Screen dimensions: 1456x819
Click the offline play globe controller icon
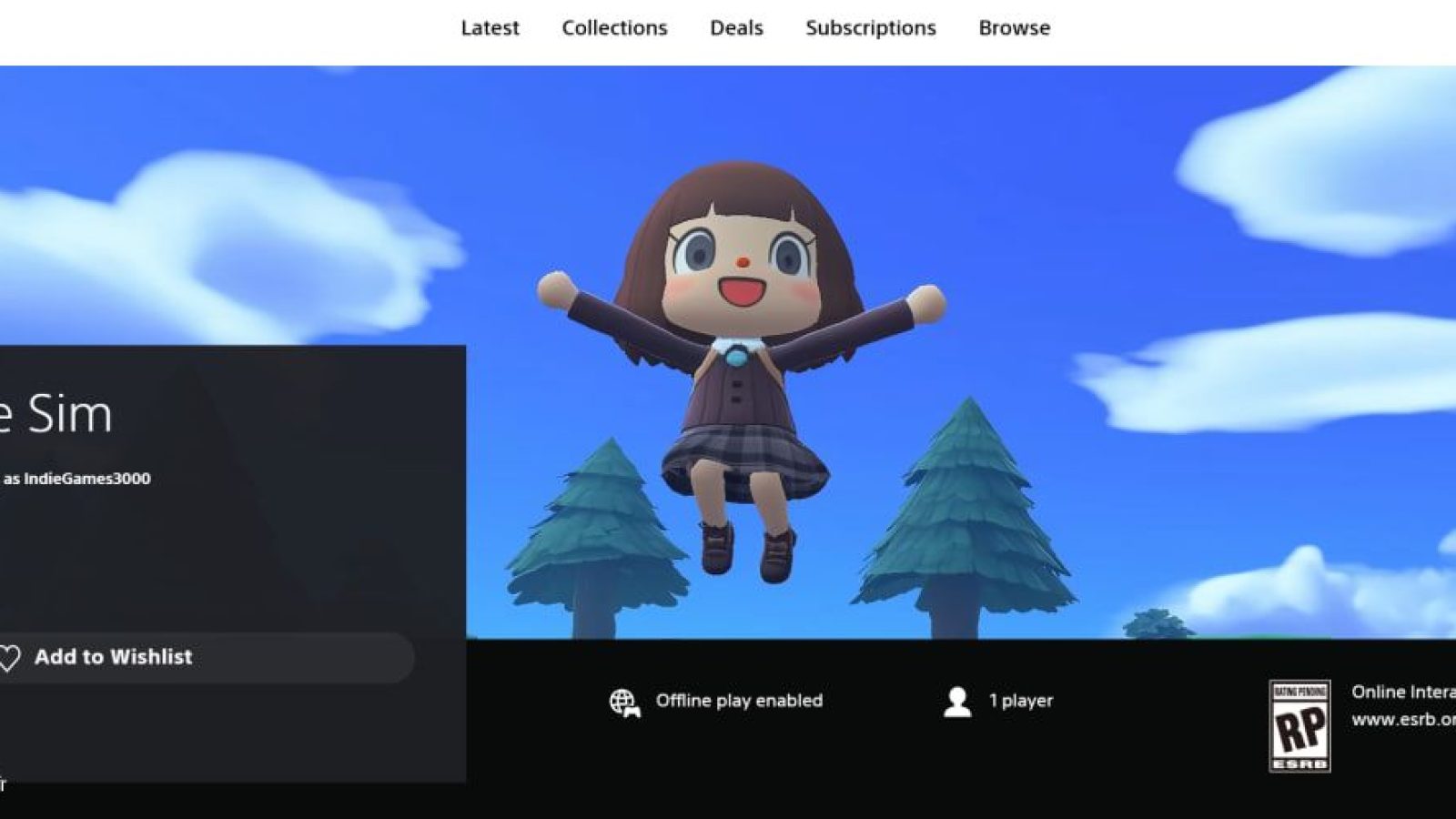point(624,703)
